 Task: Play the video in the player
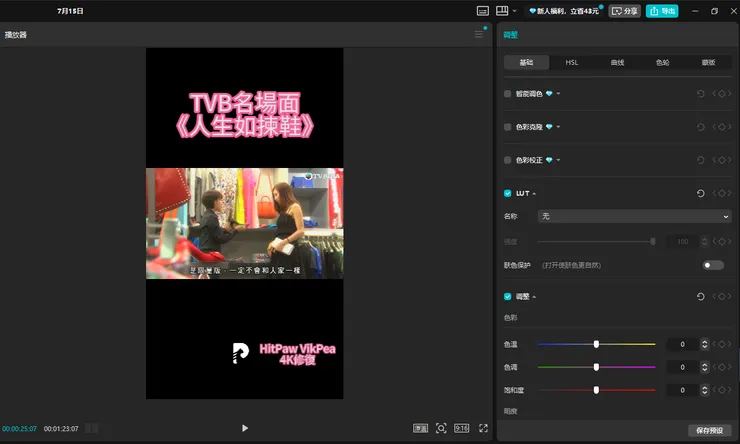(244, 428)
